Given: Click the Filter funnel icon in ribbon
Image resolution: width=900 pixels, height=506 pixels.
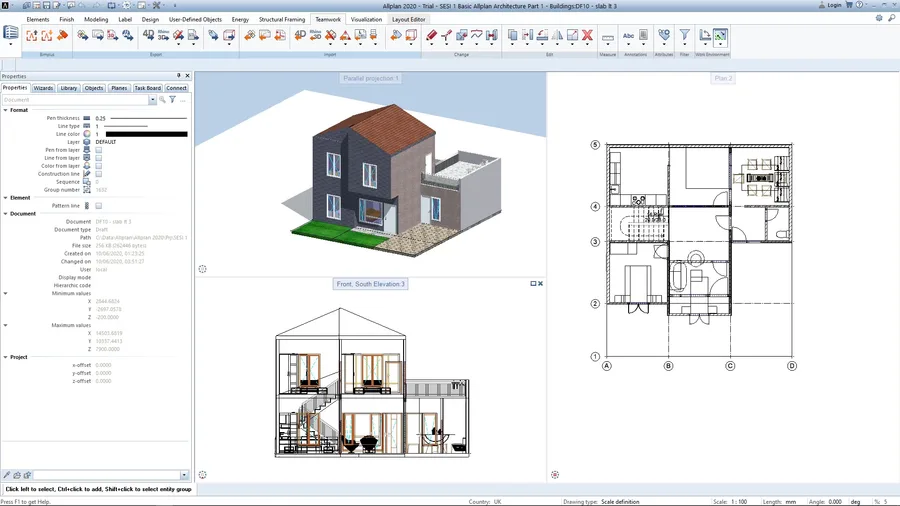Looking at the screenshot, I should pos(684,36).
